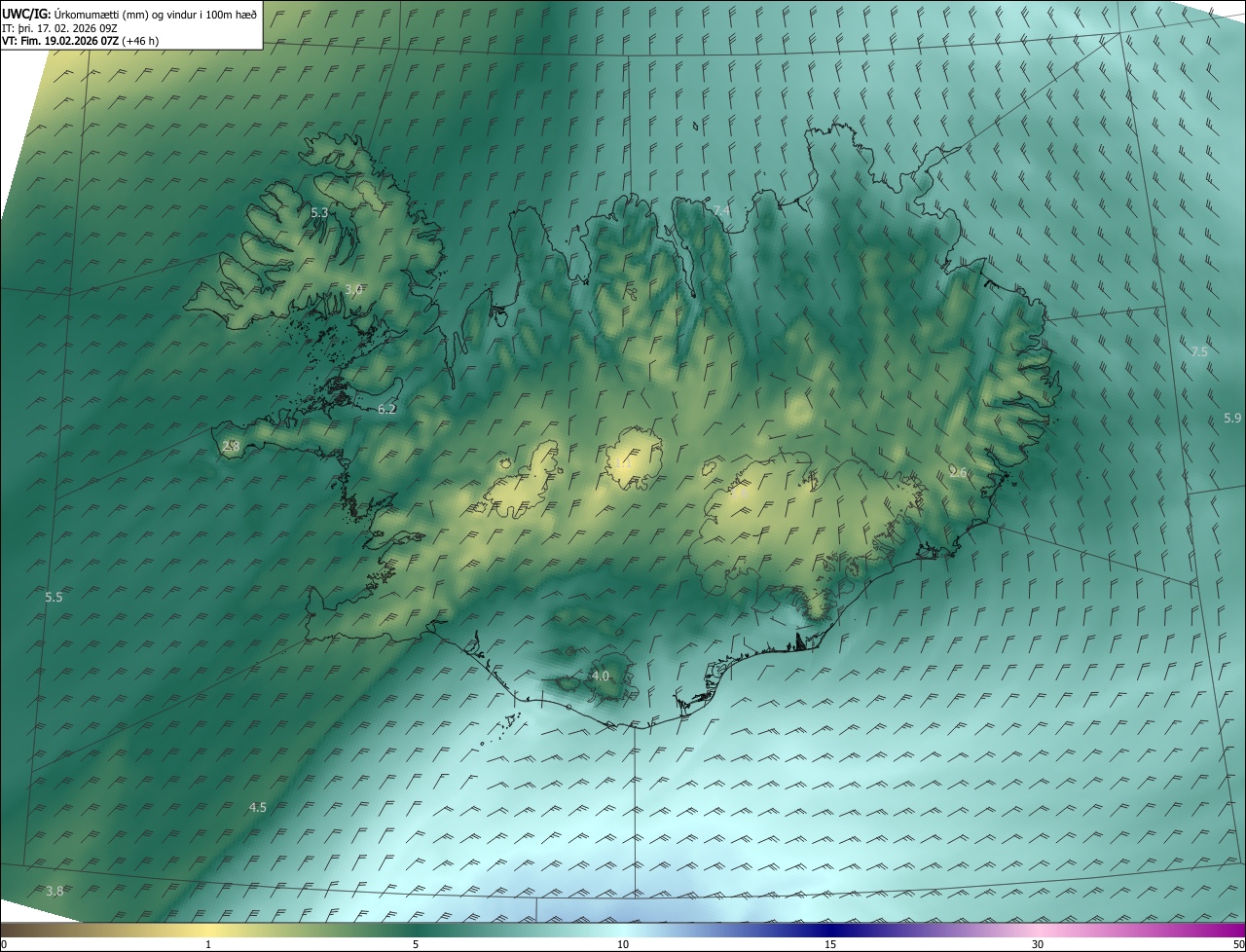Click the value label 4.5 on the map

point(258,807)
